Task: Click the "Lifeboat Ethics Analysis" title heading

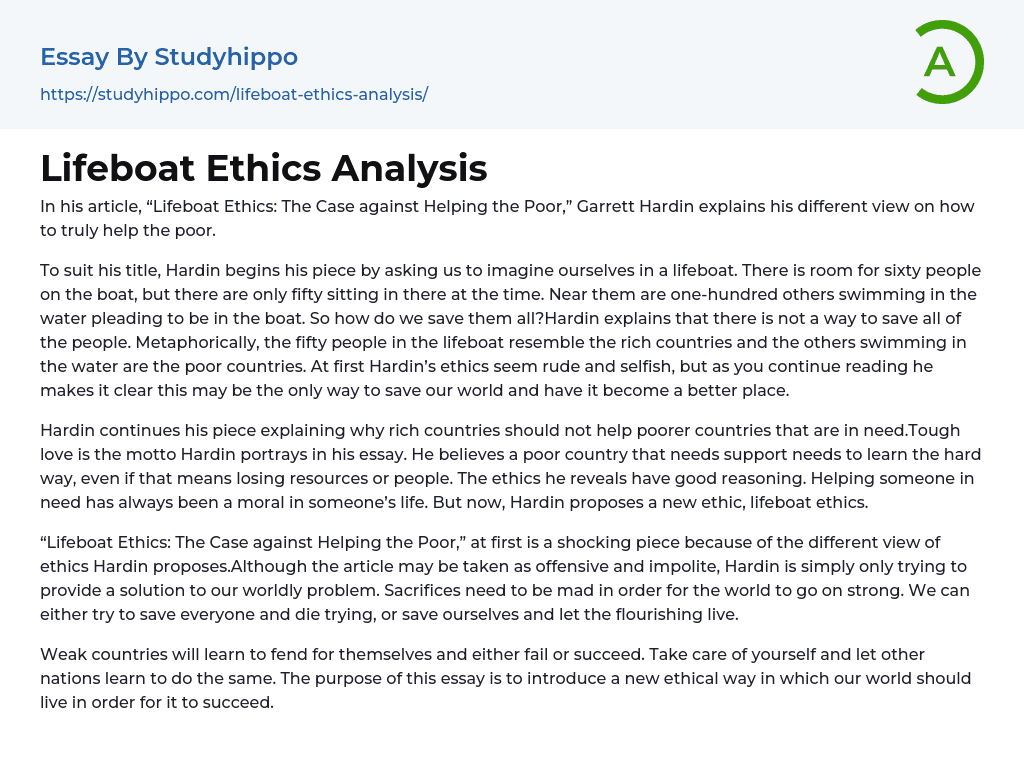Action: 264,168
